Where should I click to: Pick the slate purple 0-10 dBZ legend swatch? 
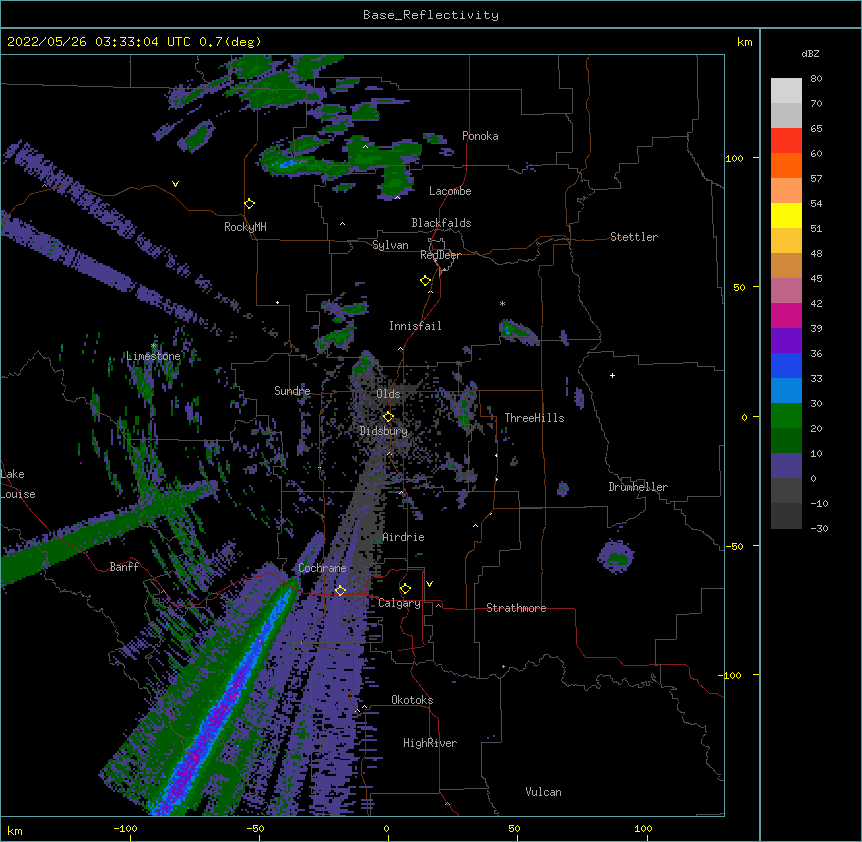(786, 466)
